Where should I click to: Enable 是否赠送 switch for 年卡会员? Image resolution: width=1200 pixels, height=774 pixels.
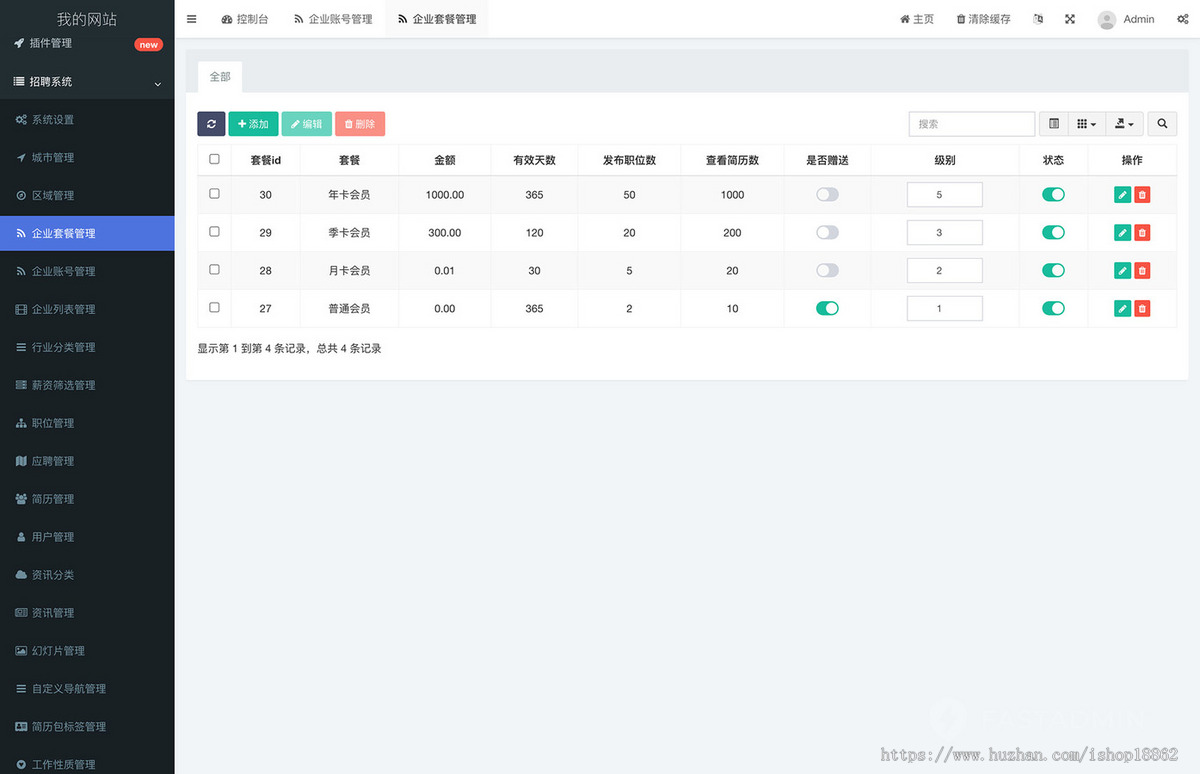click(827, 195)
